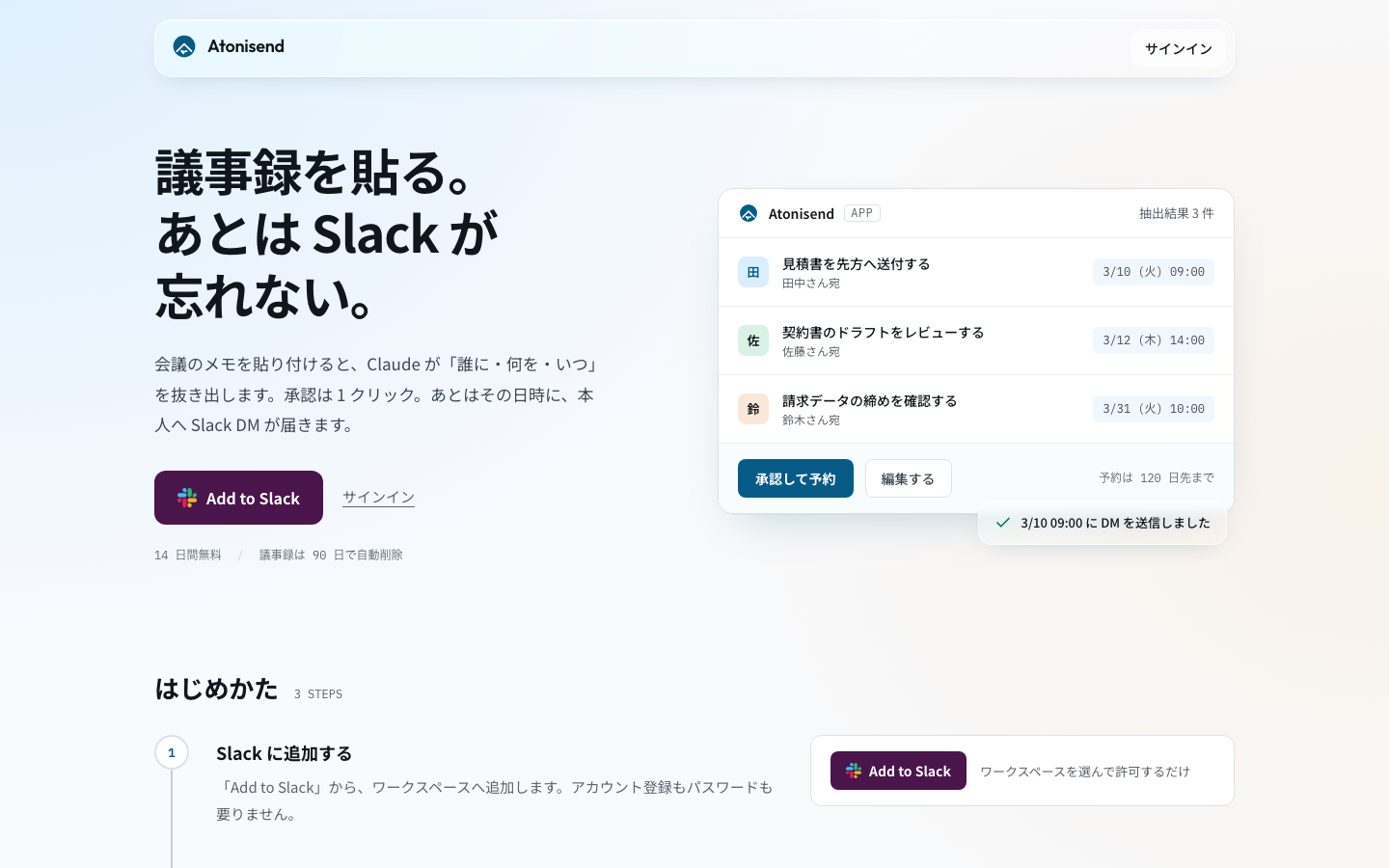Click the APP badge next to Atonisend

coord(862,213)
